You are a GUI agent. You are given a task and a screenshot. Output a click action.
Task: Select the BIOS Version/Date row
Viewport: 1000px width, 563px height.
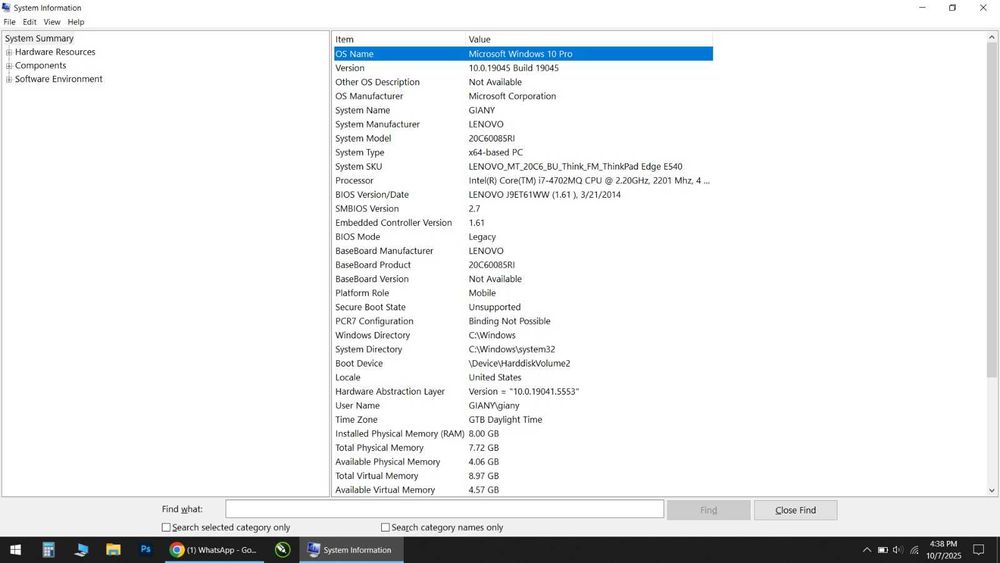click(523, 194)
